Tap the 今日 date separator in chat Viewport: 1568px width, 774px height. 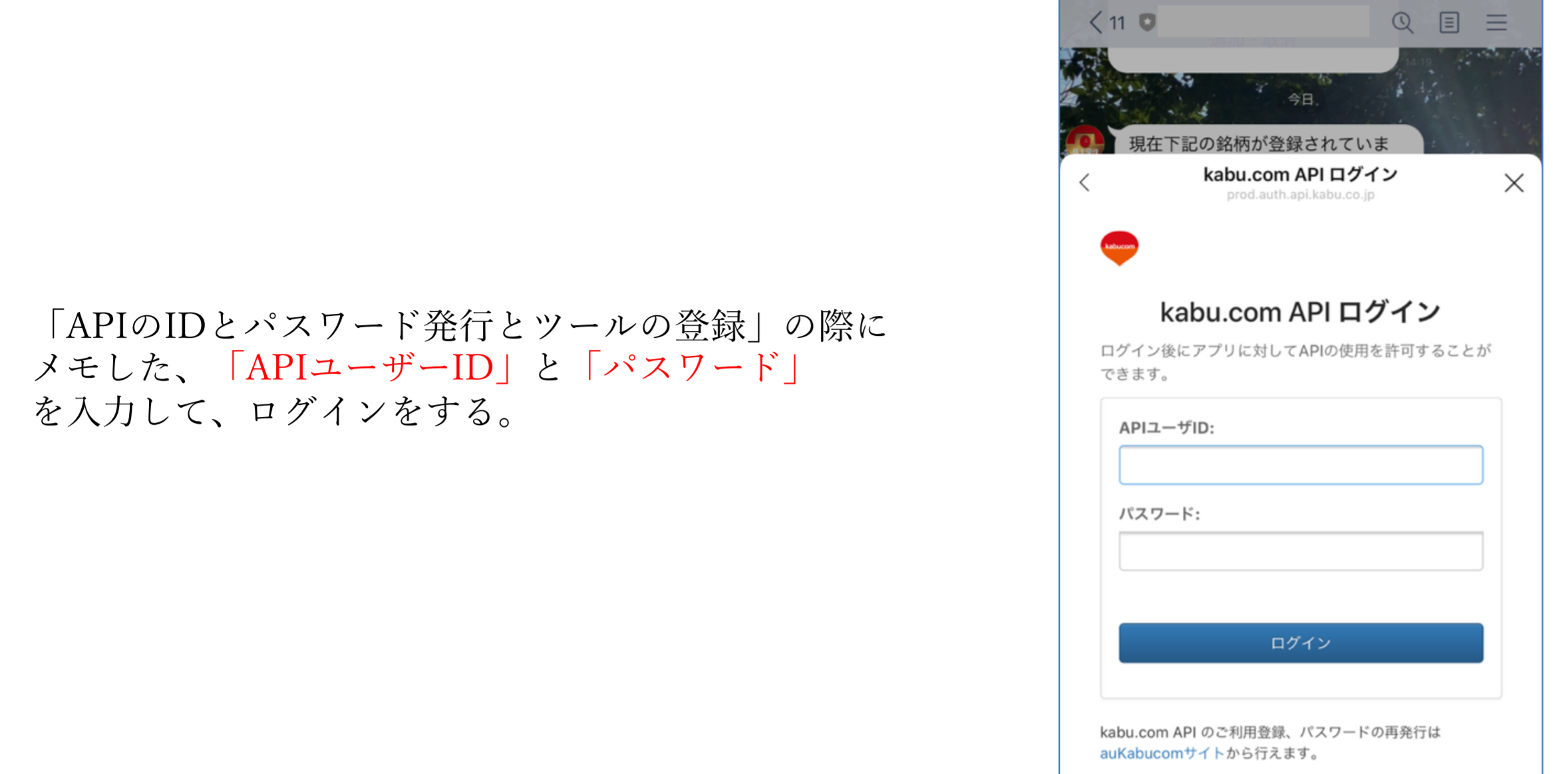pos(1301,99)
